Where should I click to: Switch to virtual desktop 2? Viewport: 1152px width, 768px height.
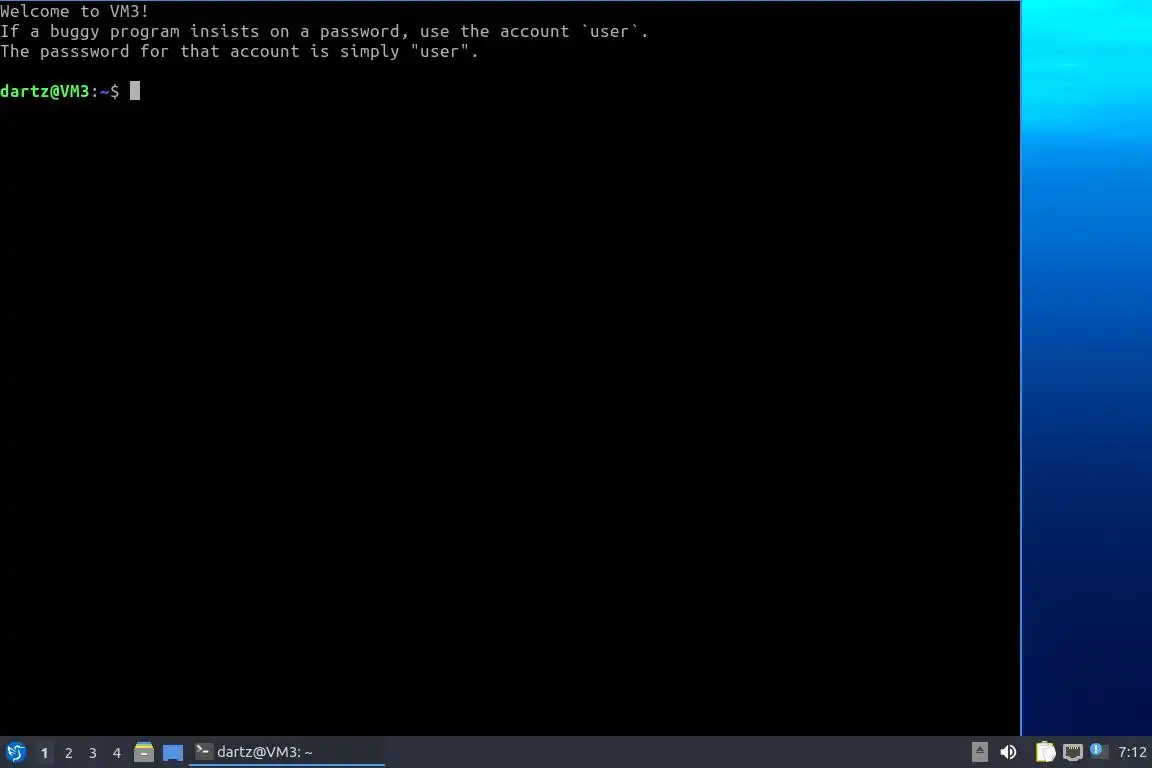coord(68,753)
